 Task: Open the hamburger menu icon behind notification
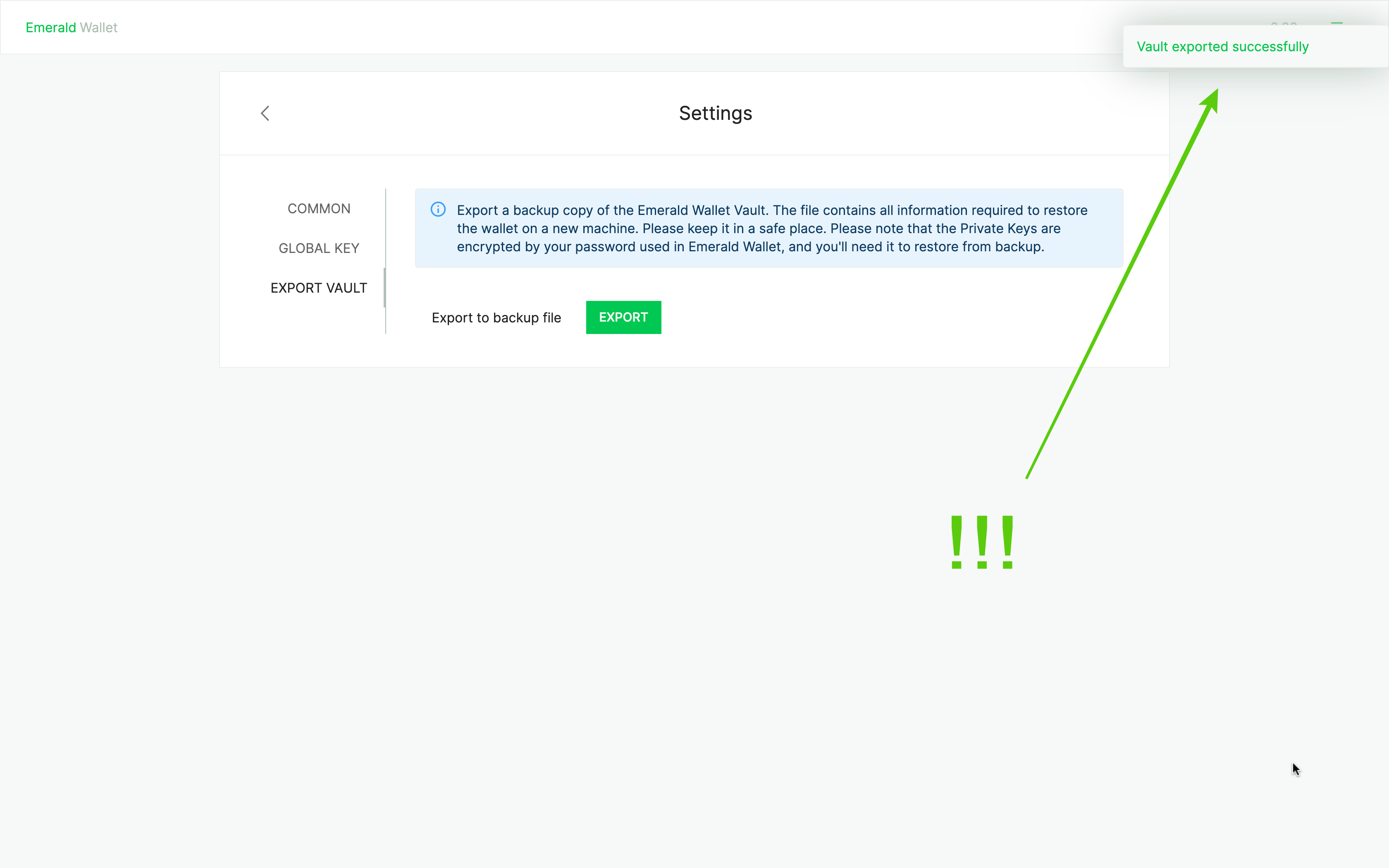point(1337,24)
